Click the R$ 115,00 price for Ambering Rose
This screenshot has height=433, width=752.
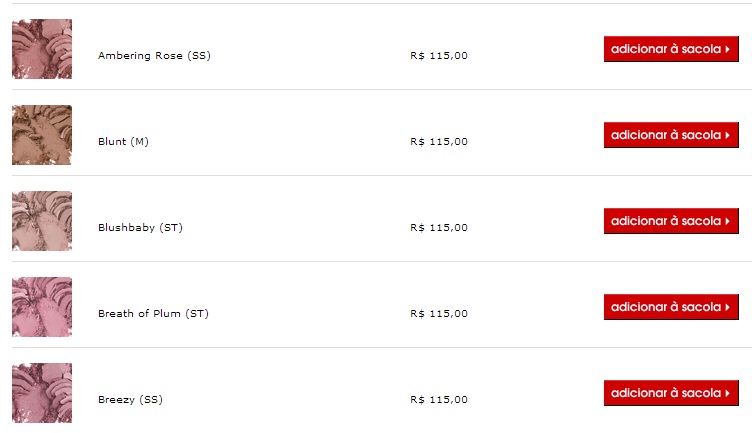click(438, 56)
